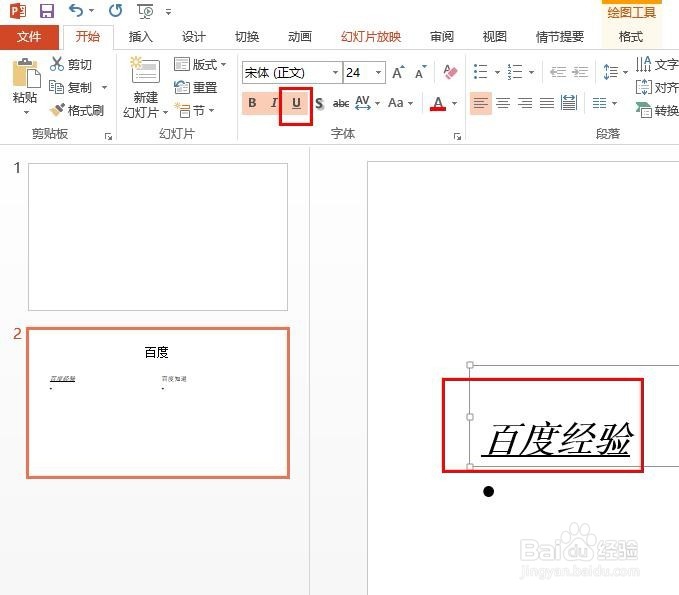This screenshot has width=679, height=595.
Task: Click 复制 to copy selection
Action: coord(71,87)
